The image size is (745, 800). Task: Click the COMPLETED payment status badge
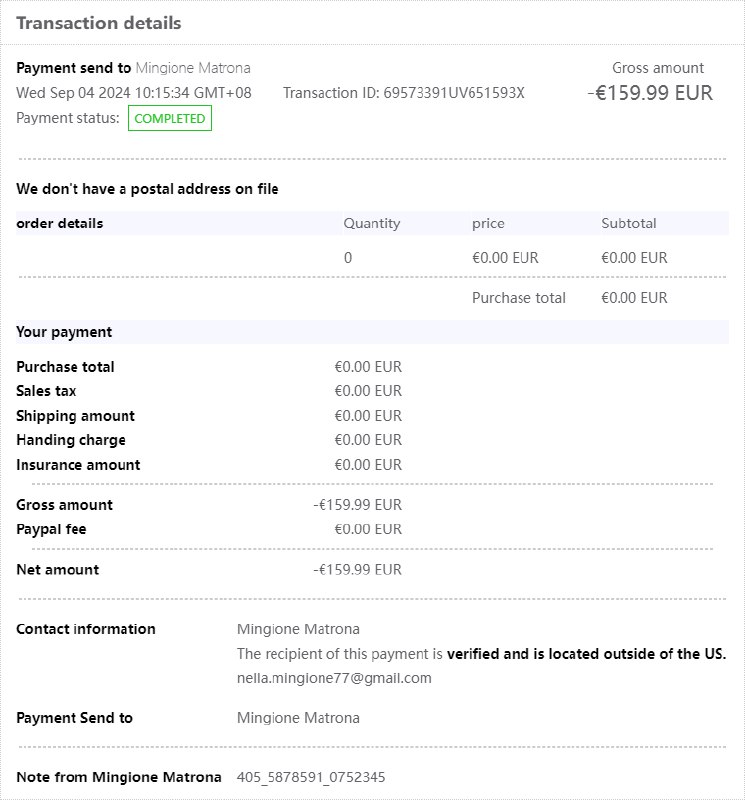[170, 119]
